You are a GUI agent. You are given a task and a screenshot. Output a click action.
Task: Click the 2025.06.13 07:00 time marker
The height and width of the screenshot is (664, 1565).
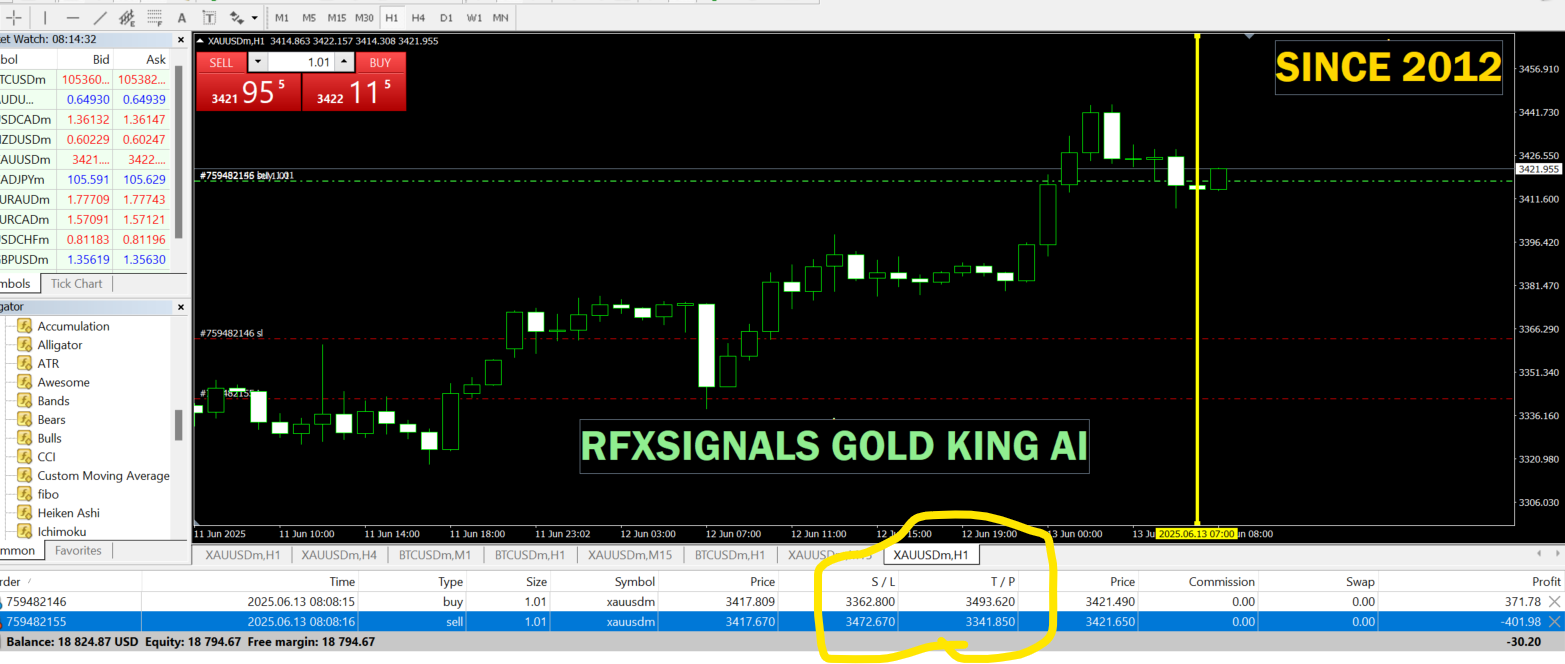pyautogui.click(x=1197, y=534)
